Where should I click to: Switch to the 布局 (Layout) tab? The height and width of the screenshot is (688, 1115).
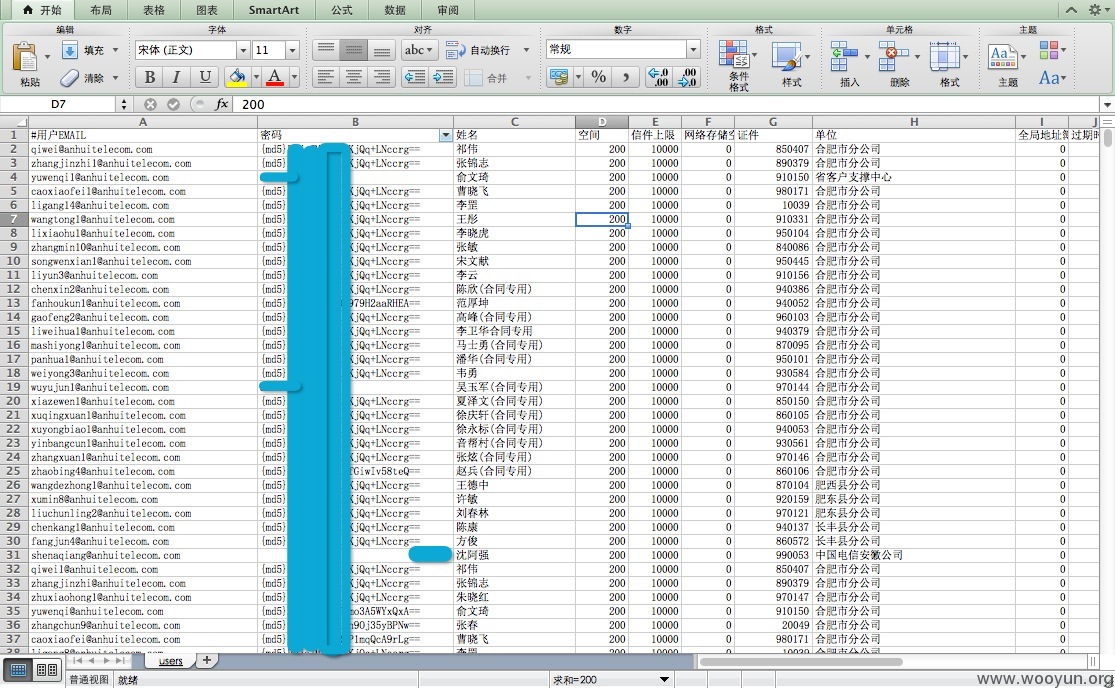[x=101, y=10]
